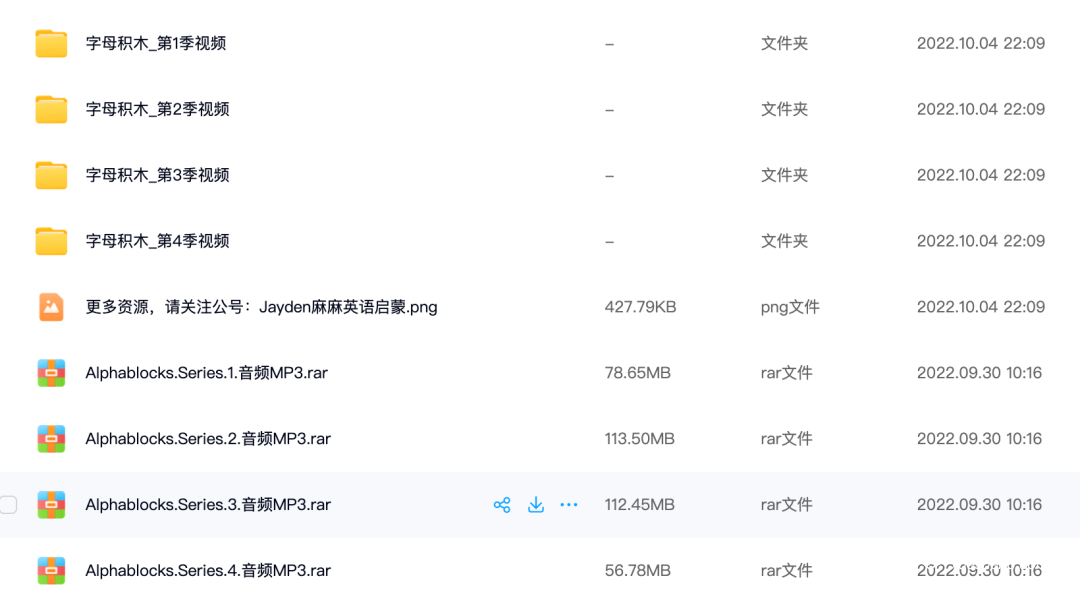Click the download icon for Alphablocks.Series.3.音频MP3.rar
The width and height of the screenshot is (1080, 601).
pyautogui.click(x=536, y=505)
